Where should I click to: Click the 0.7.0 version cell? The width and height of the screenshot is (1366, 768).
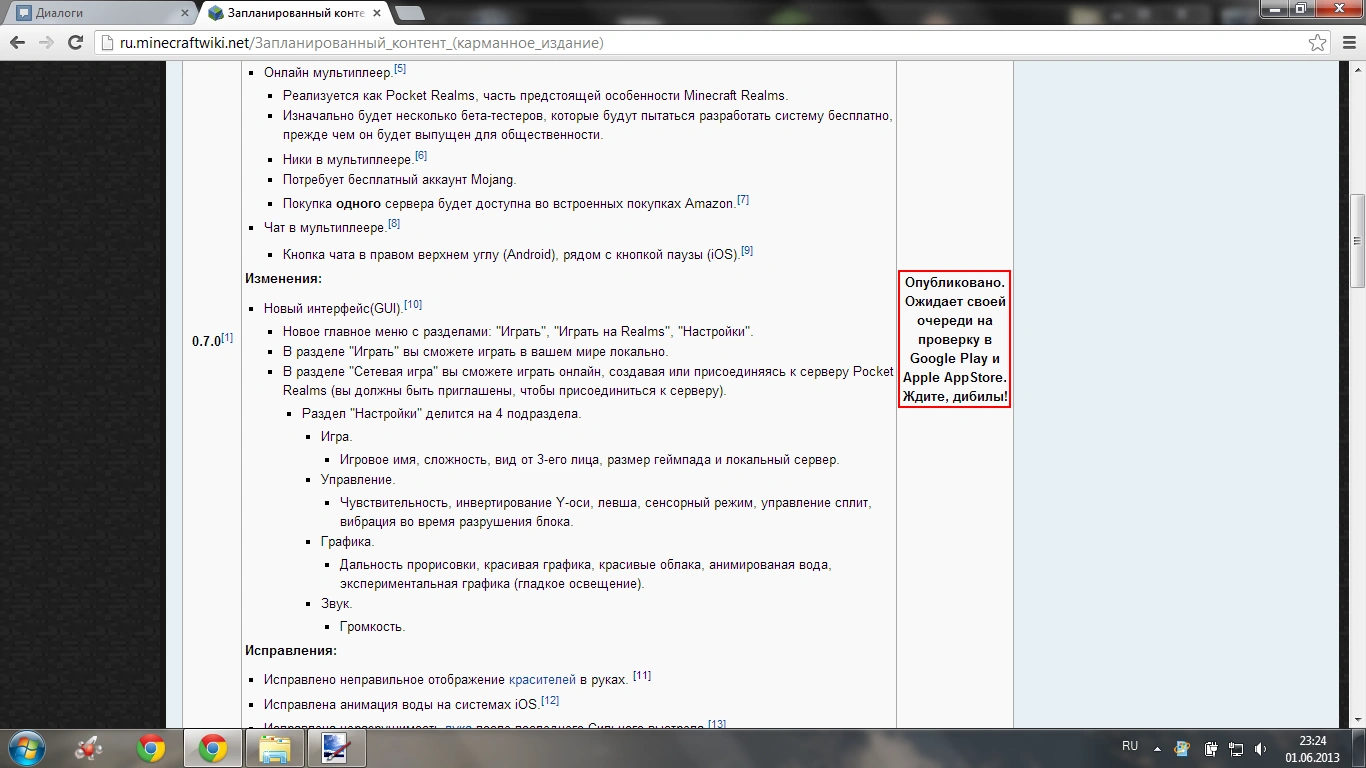(x=212, y=341)
